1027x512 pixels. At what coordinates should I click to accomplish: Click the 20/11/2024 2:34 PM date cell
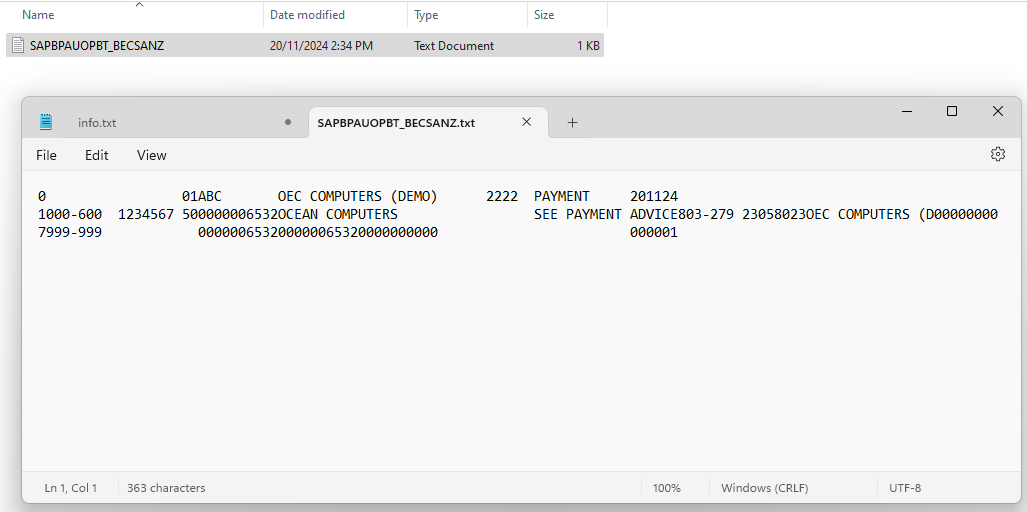pyautogui.click(x=322, y=46)
